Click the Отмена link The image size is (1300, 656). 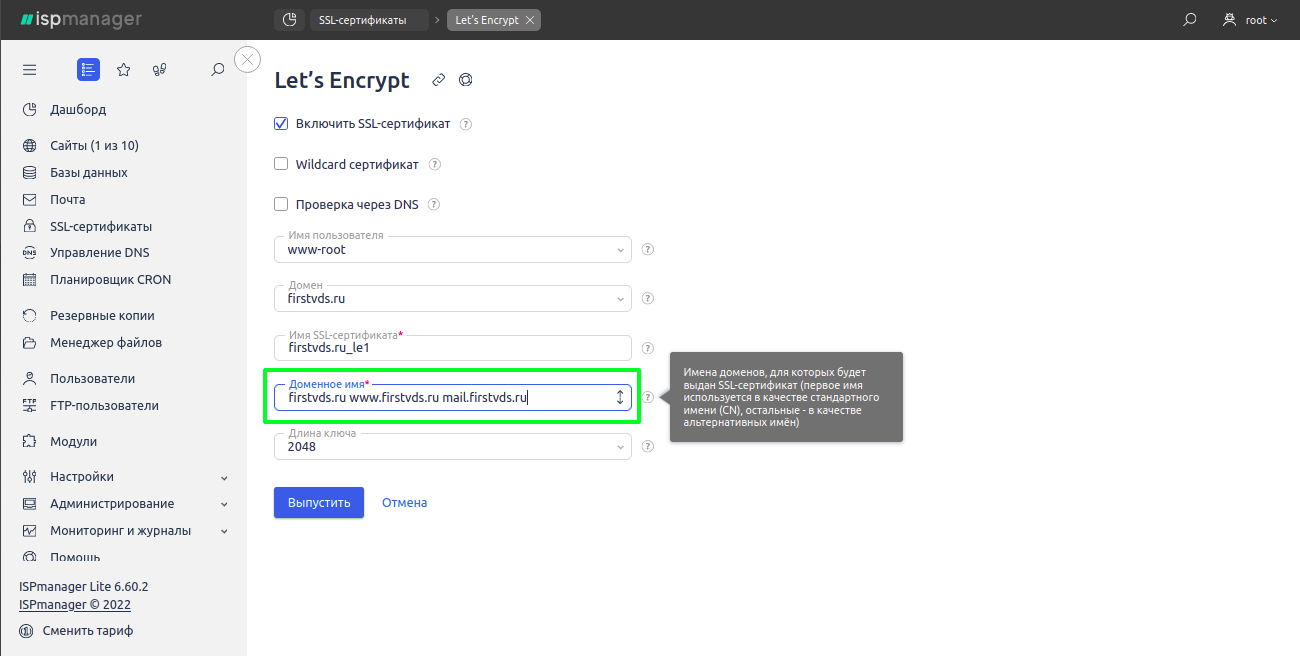pos(404,503)
